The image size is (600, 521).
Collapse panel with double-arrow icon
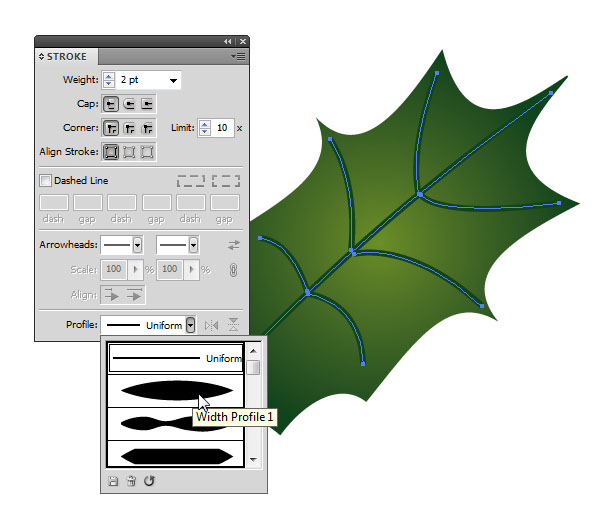pos(228,41)
